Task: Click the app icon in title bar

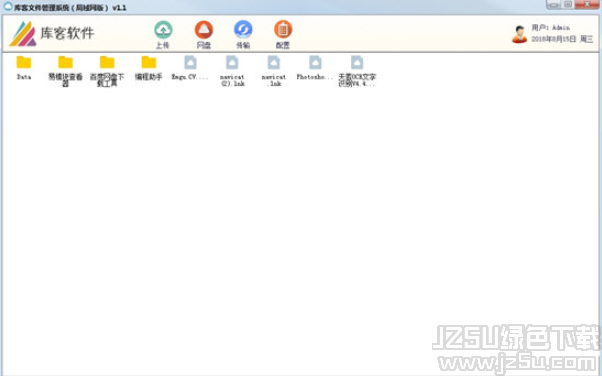Action: coord(8,6)
